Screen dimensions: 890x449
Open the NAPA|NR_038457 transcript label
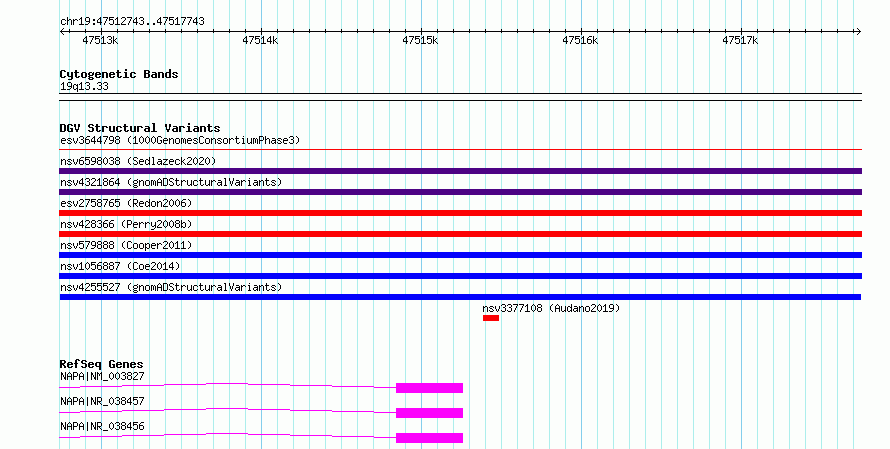pos(102,401)
